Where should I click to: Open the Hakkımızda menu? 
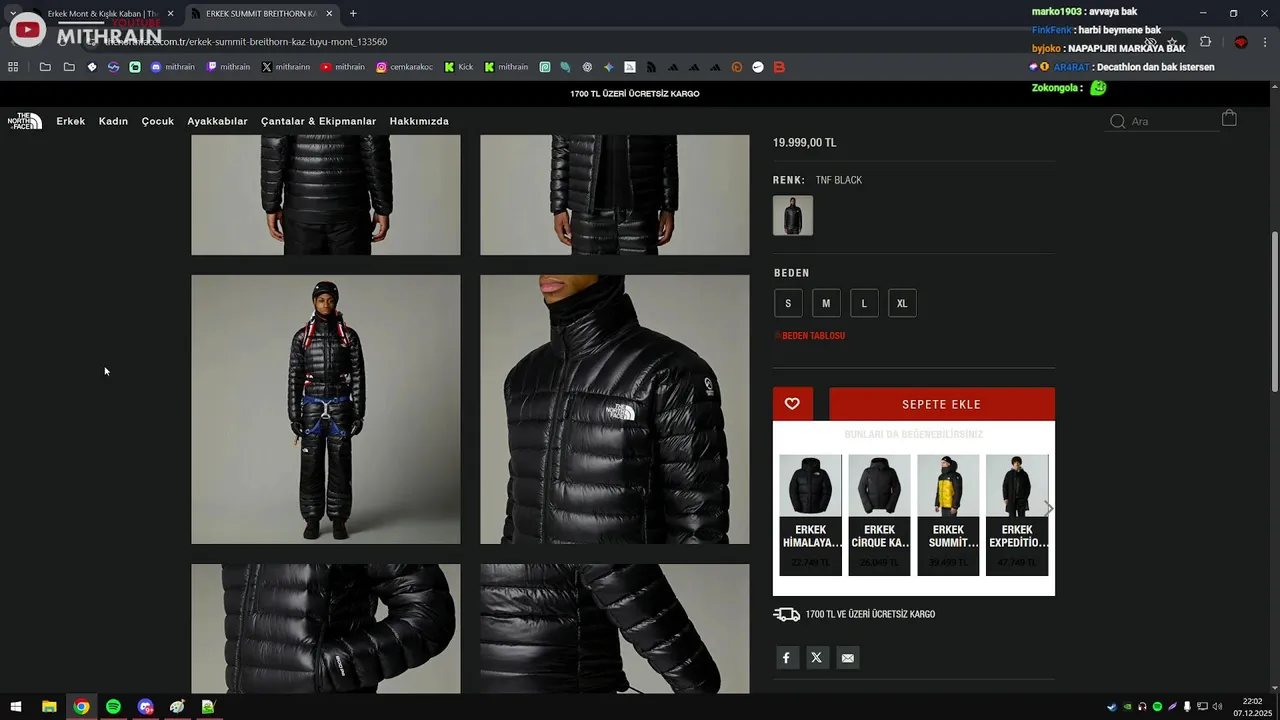pos(419,121)
